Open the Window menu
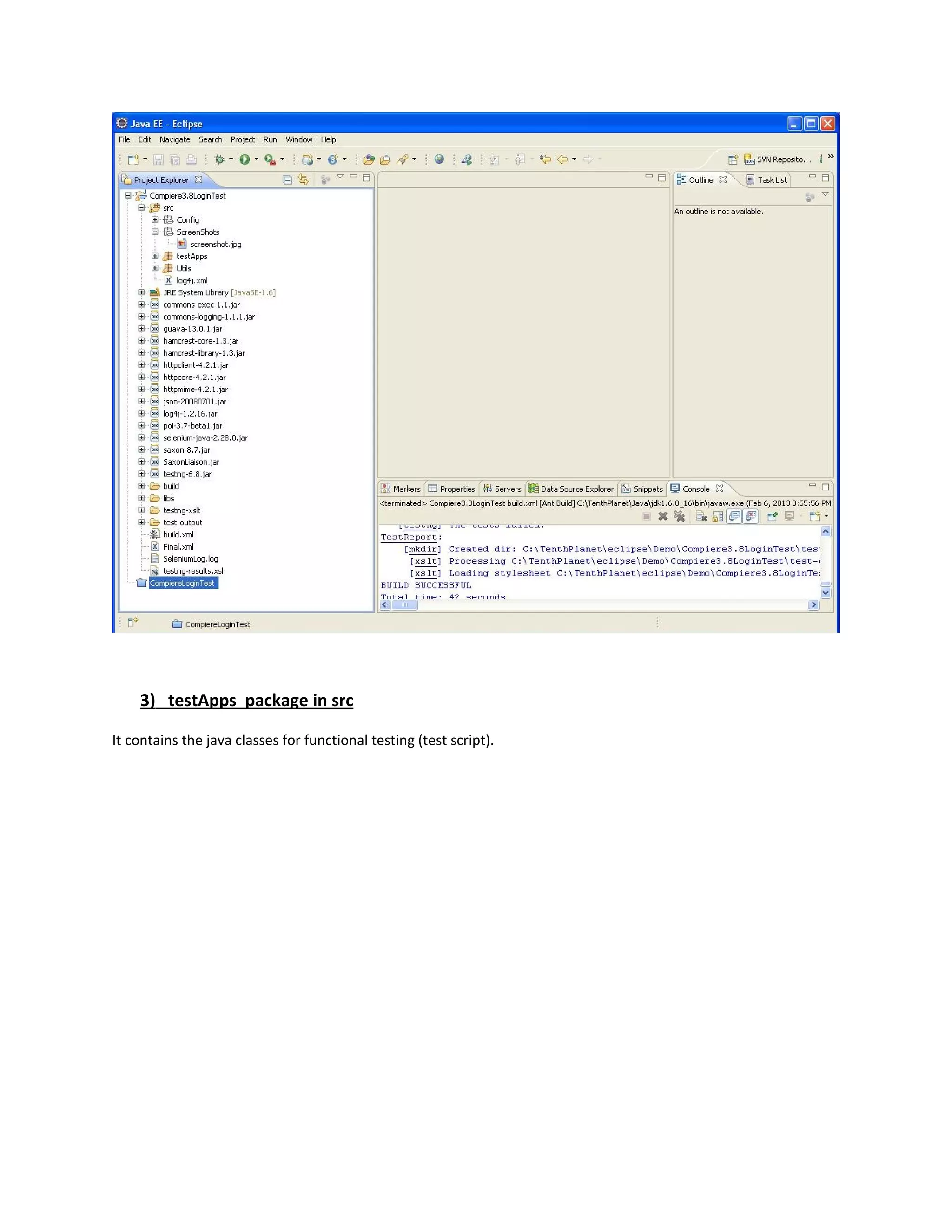 click(299, 140)
